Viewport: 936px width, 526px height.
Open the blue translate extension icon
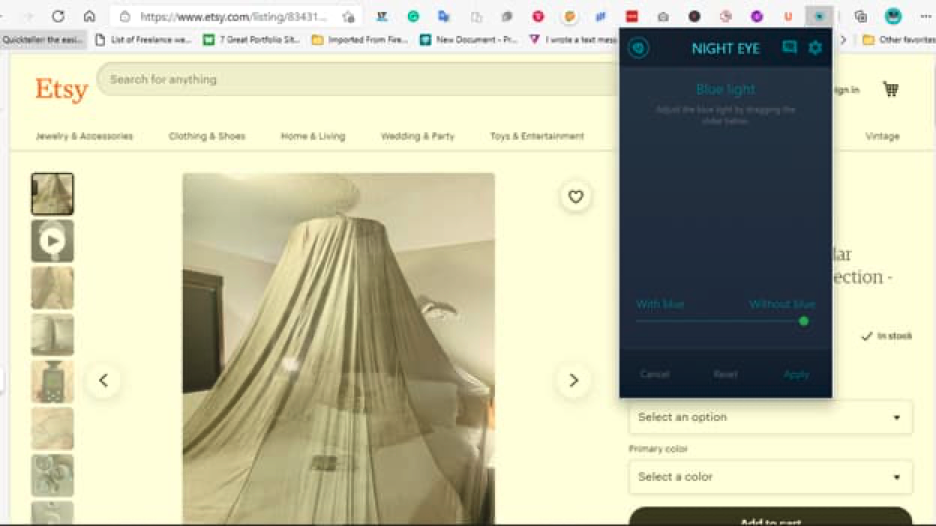point(444,17)
